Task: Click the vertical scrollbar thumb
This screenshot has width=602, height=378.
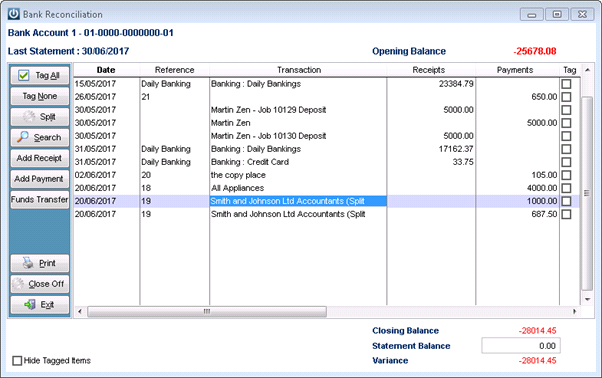Action: point(587,193)
